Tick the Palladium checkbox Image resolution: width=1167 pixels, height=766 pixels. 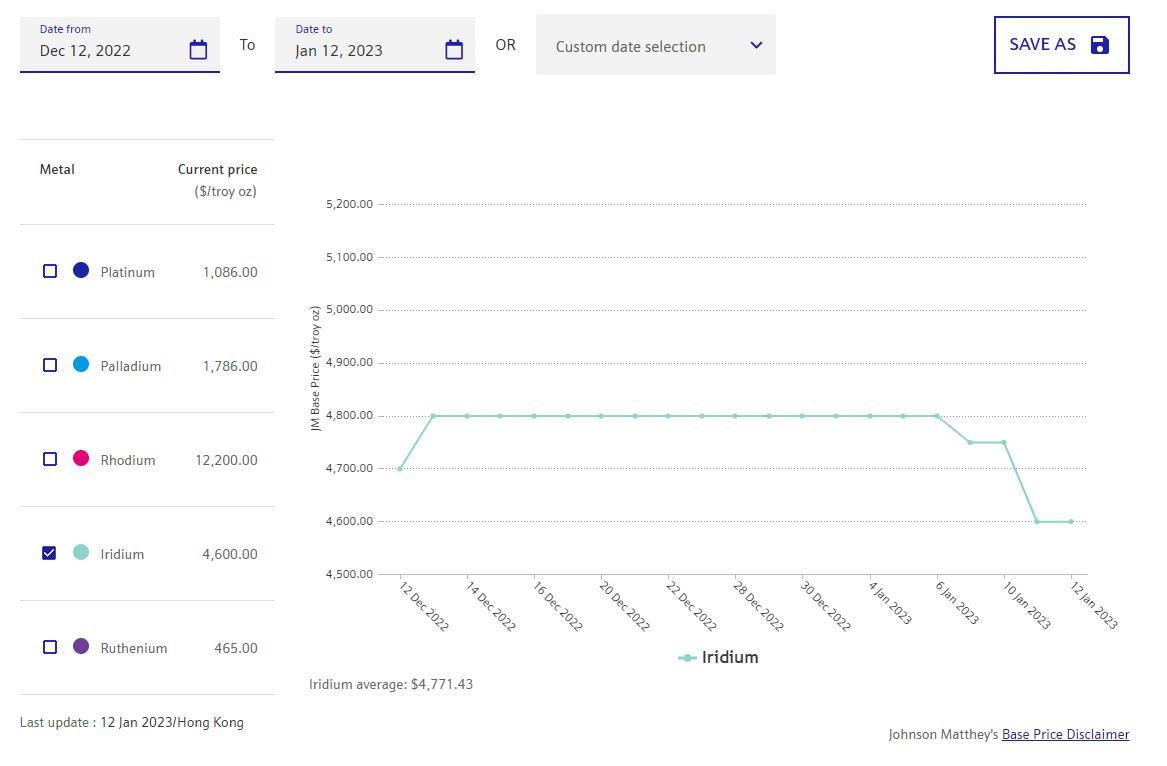50,365
